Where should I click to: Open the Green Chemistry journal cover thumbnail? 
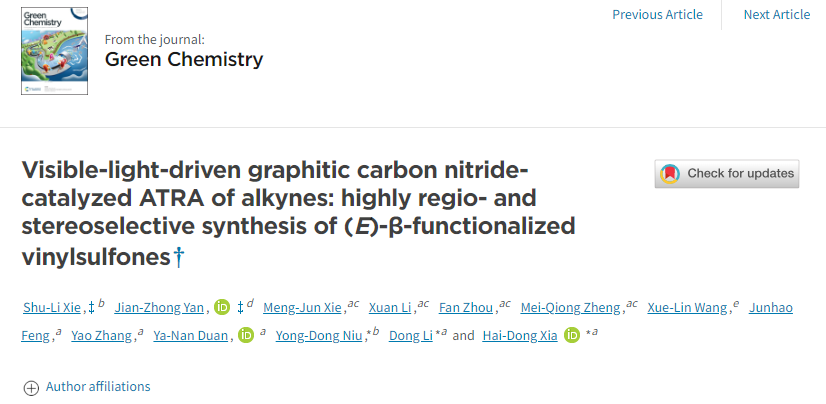pos(54,51)
